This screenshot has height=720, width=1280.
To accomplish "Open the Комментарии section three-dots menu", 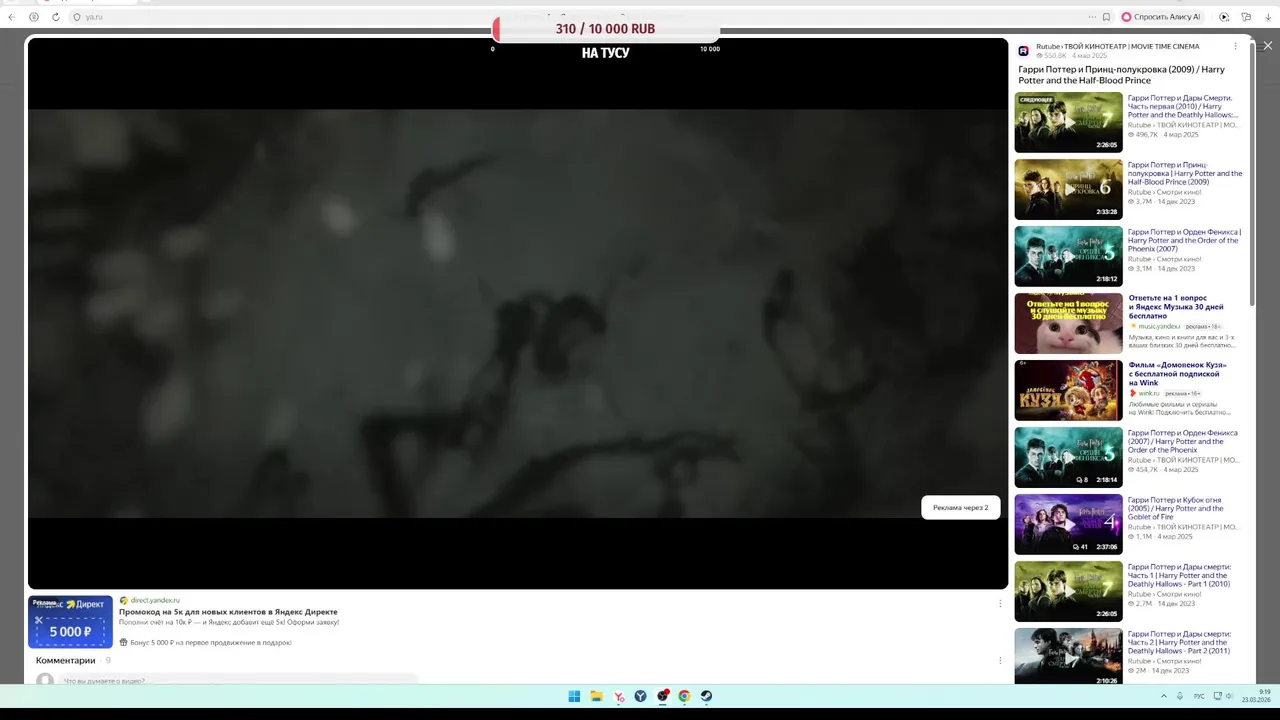I will click(x=1000, y=660).
